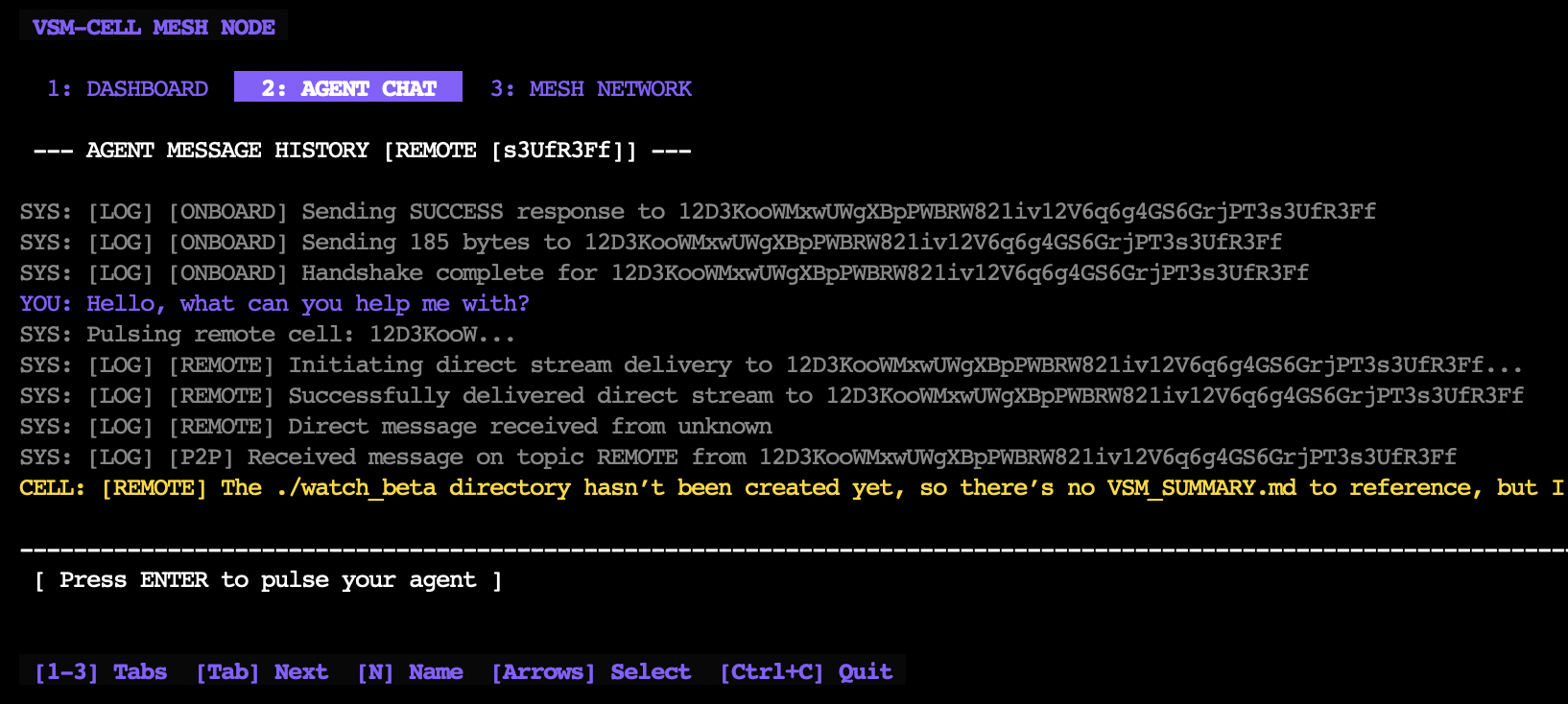Select the 'Successfully delivered direct stream' log

click(772, 395)
